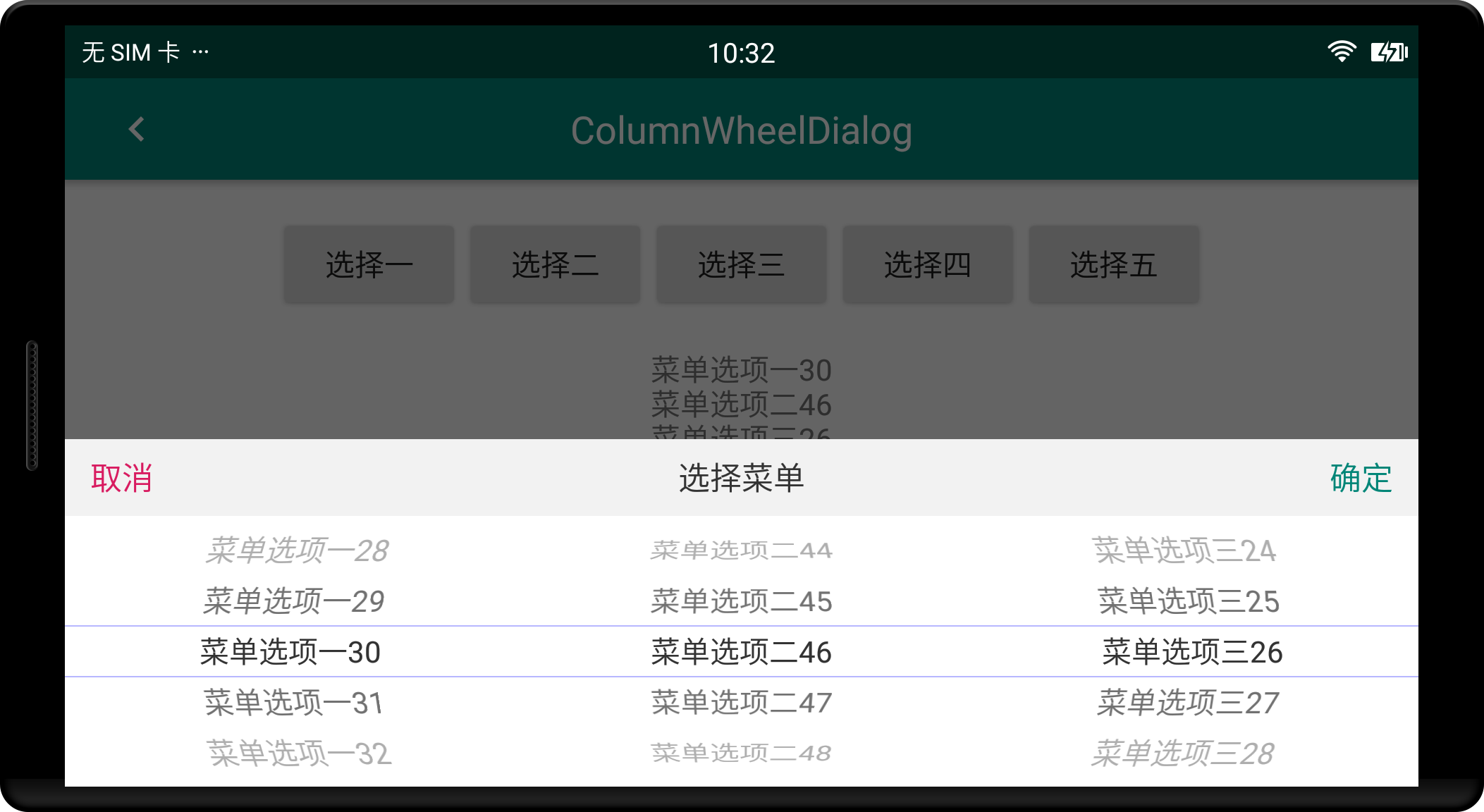This screenshot has height=812, width=1484.
Task: Tap faded item 菜单选项一28
Action: 296,550
